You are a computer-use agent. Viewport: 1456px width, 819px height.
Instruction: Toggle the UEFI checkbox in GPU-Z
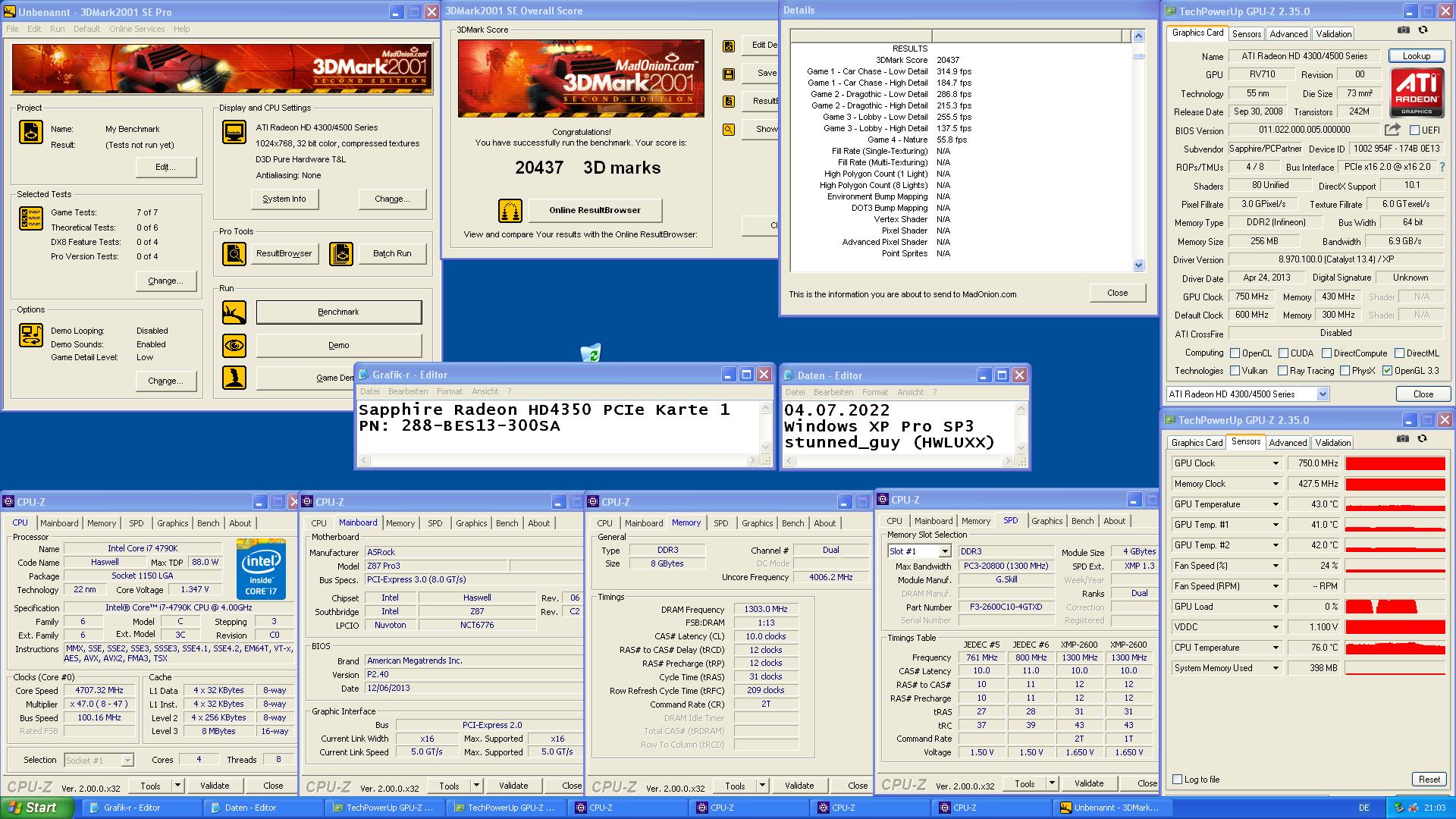1414,130
